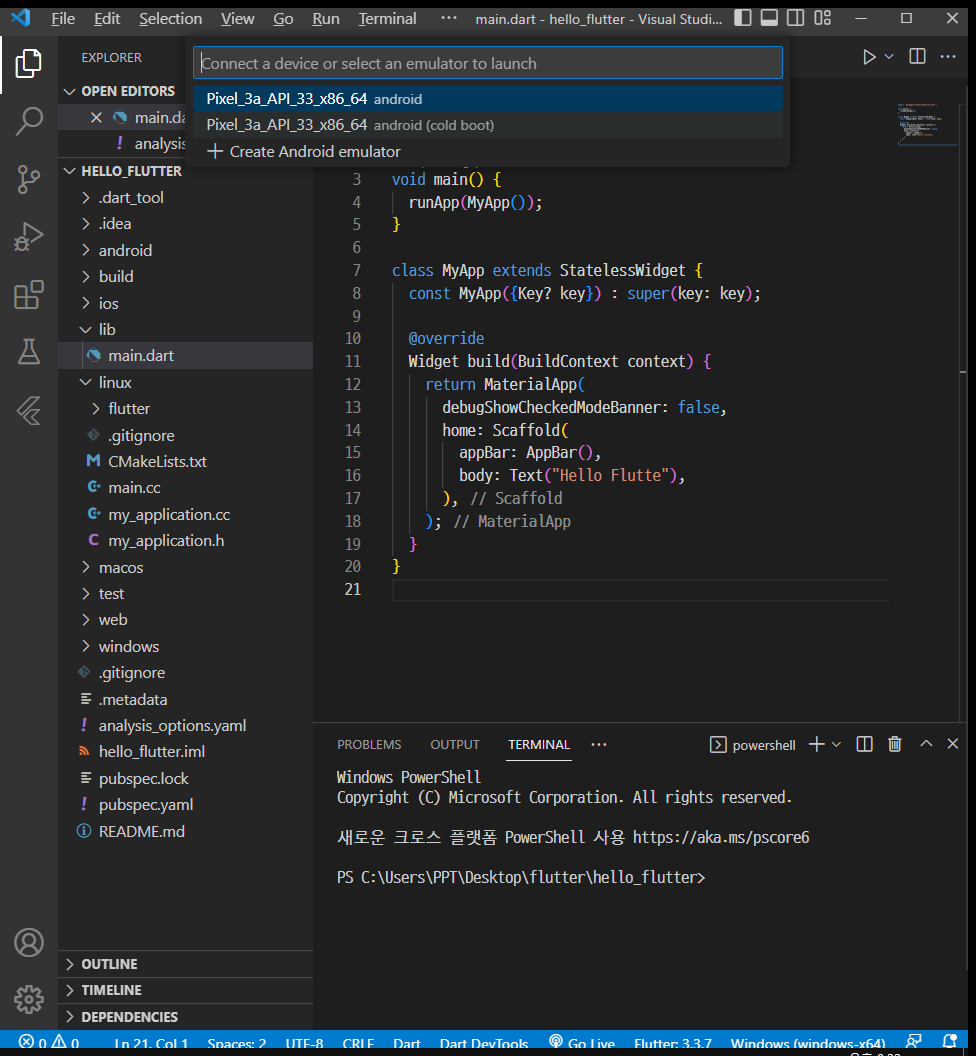Split the terminal panel
This screenshot has width=976, height=1056.
coord(864,744)
